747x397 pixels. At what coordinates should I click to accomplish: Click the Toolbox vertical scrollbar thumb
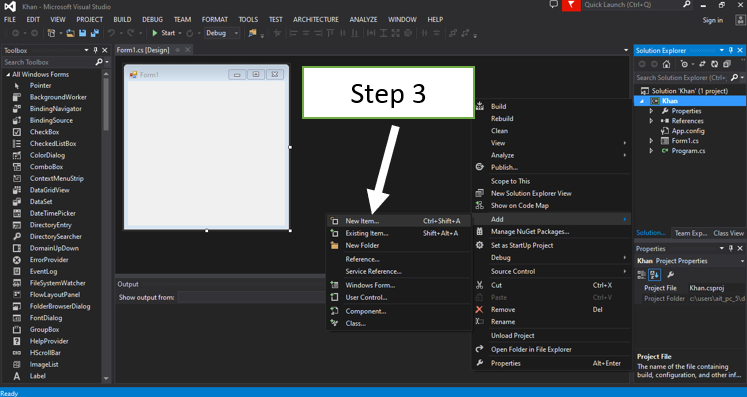click(x=106, y=104)
